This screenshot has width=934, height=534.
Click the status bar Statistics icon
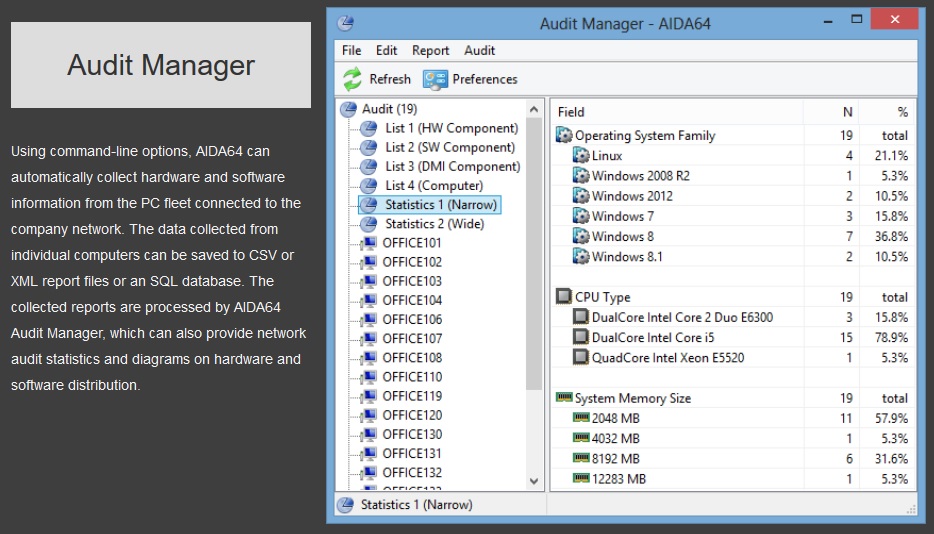345,505
